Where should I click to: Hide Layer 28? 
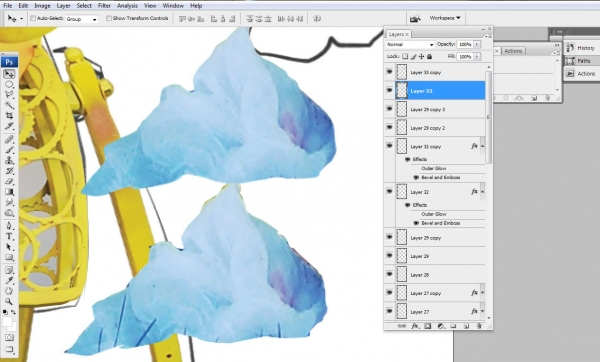390,274
